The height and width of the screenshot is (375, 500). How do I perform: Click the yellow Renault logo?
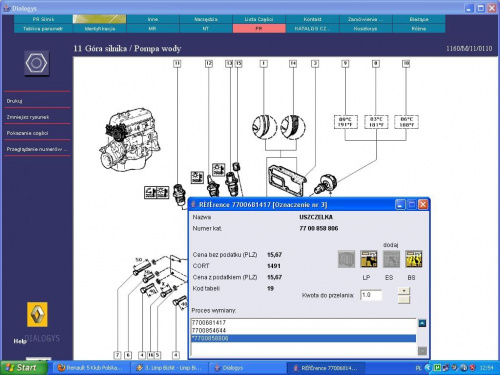coord(37,314)
